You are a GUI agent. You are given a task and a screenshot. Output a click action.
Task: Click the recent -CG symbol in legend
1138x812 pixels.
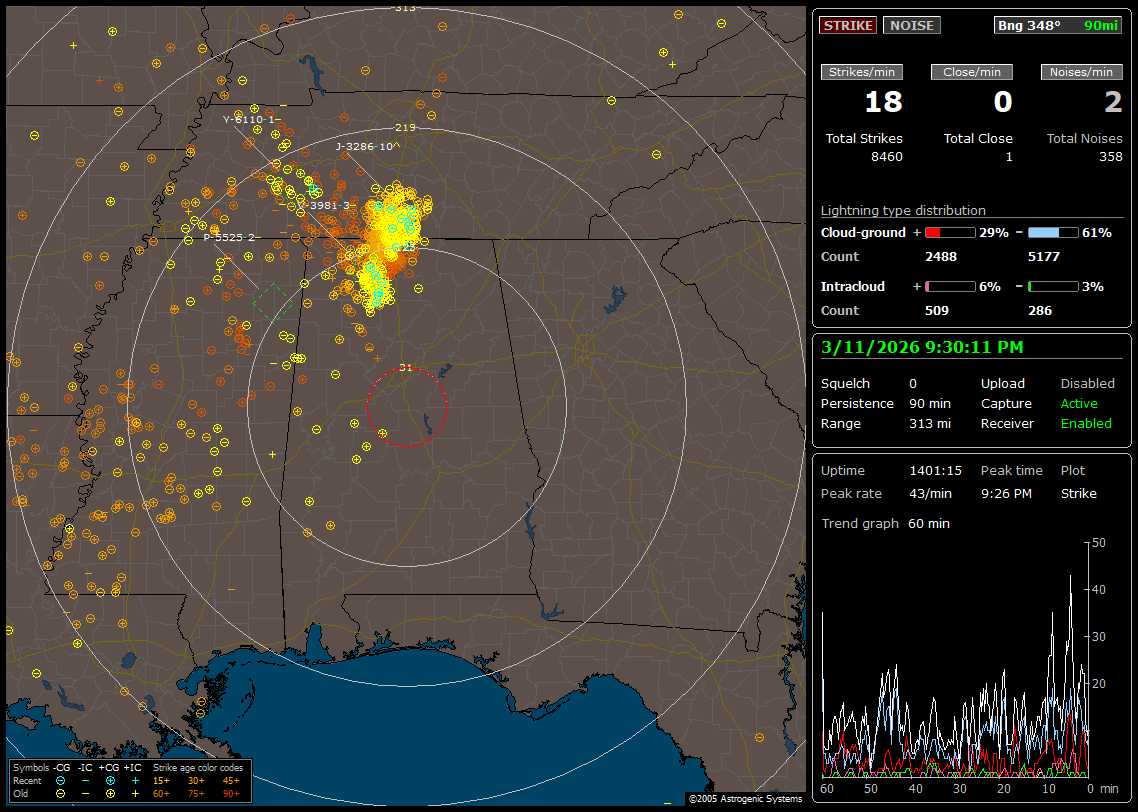point(60,780)
